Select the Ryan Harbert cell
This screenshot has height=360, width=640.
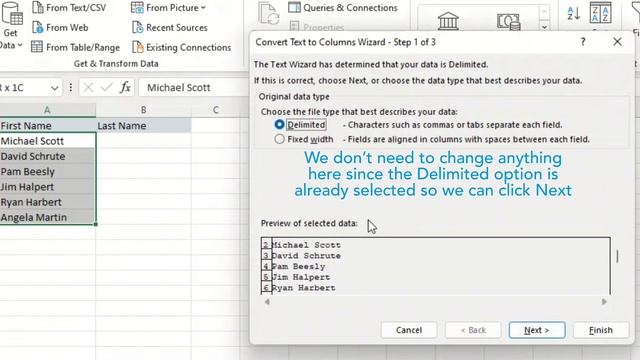point(47,202)
